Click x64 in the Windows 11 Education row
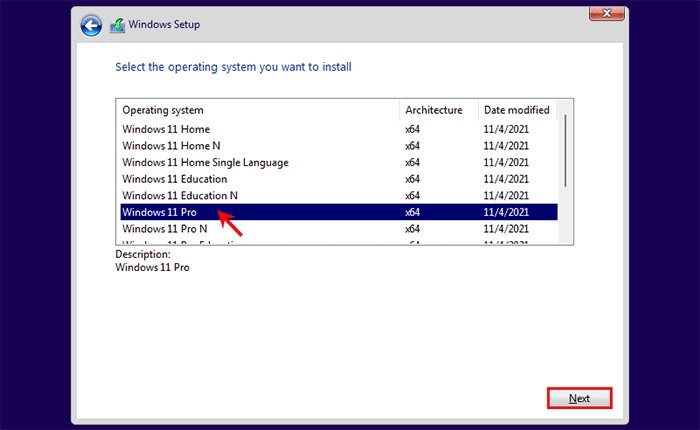 tap(412, 179)
